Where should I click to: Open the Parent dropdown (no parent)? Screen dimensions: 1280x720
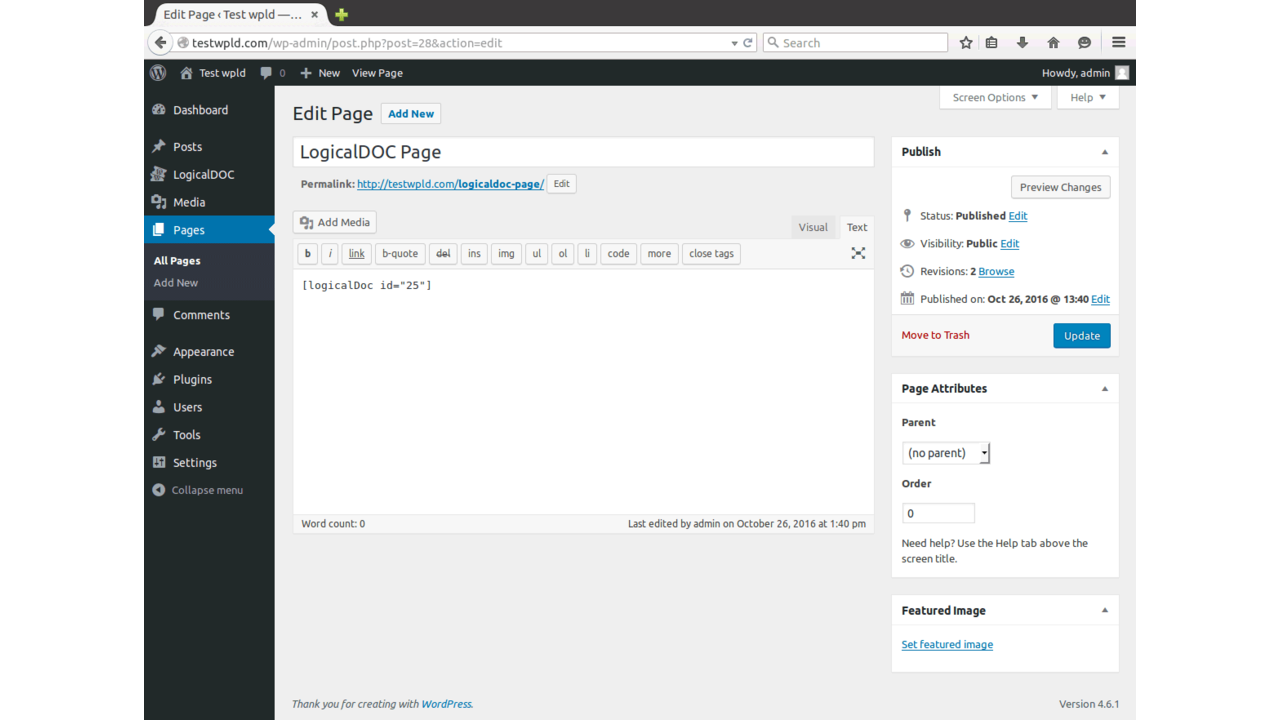(x=946, y=453)
